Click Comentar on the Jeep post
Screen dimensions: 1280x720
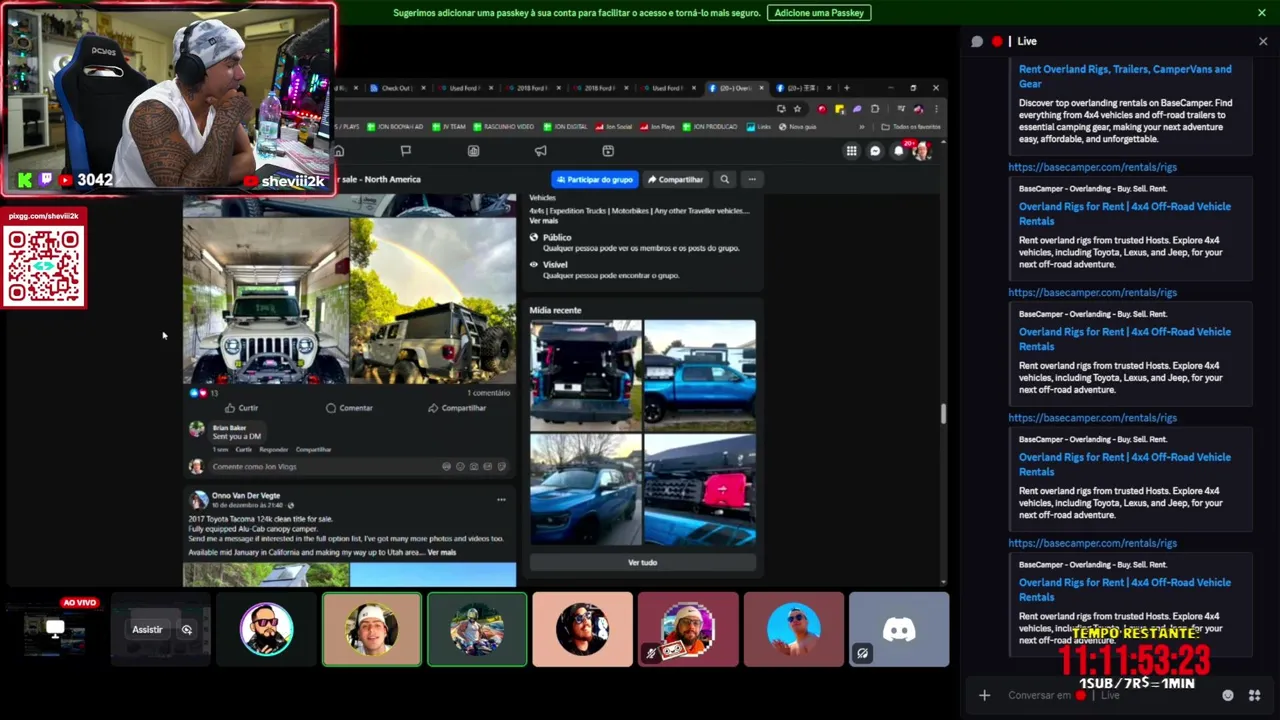point(349,408)
